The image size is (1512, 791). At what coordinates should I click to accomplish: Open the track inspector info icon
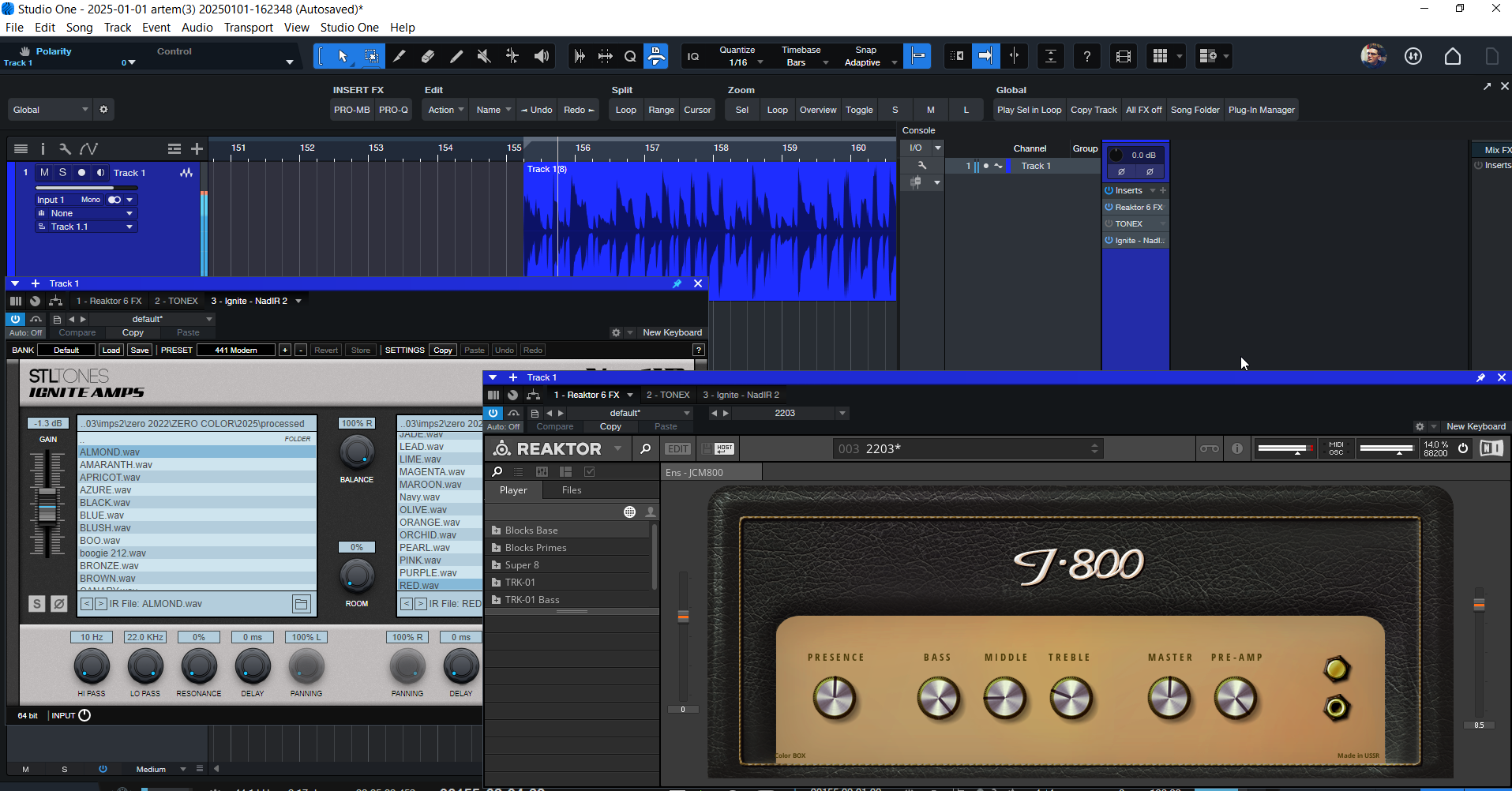pos(43,148)
